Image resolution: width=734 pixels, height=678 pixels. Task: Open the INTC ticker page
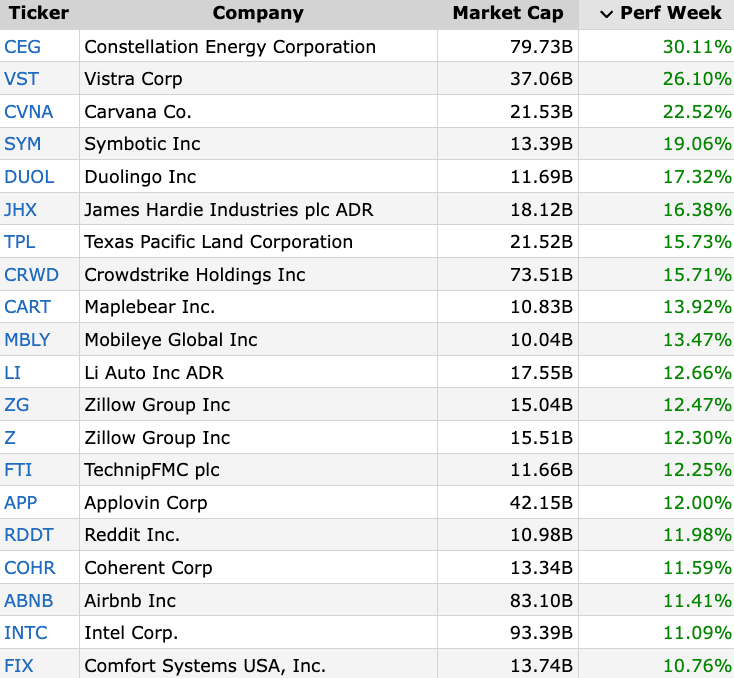pos(26,633)
